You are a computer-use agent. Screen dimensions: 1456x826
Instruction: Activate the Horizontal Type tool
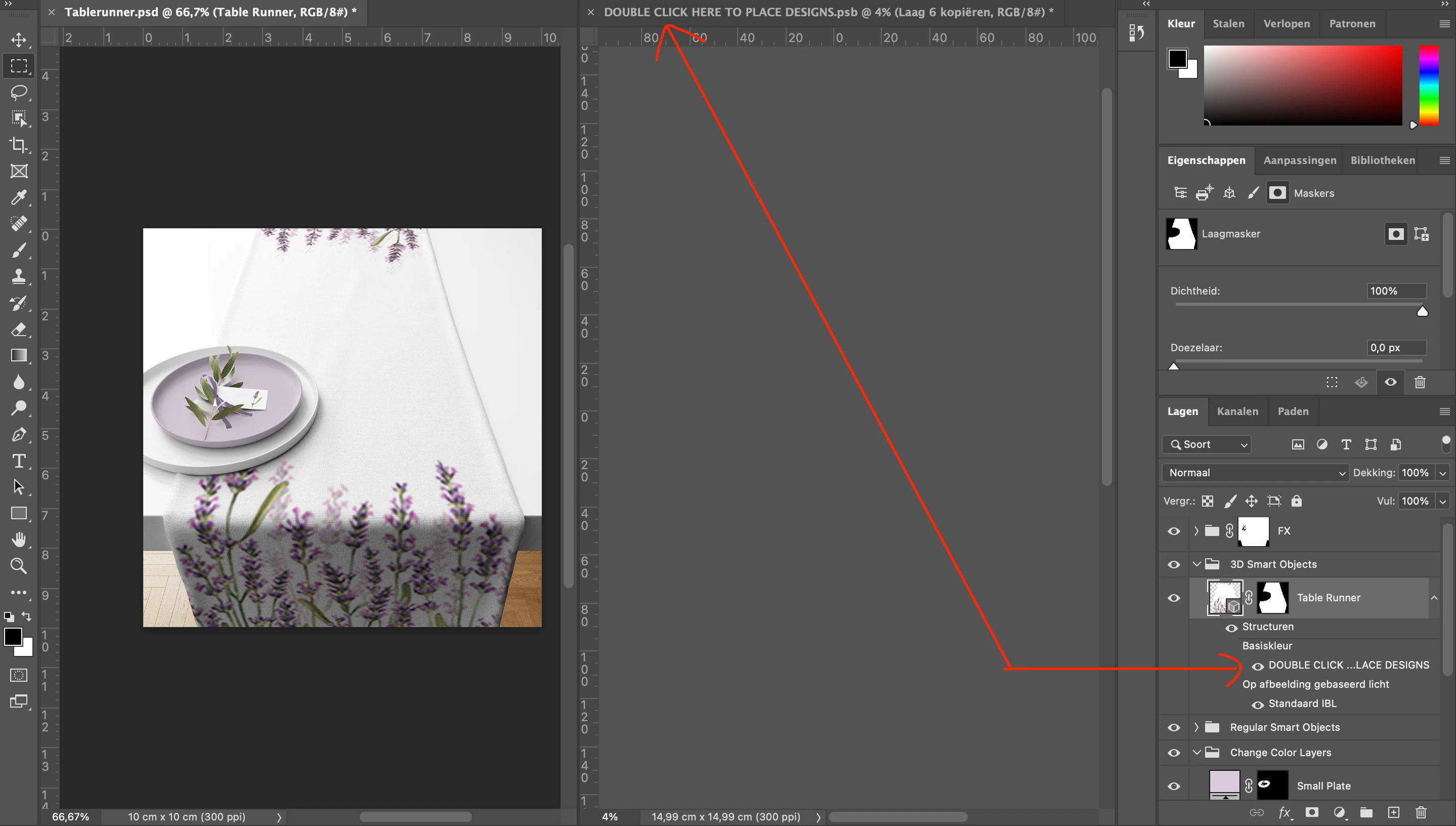click(19, 461)
